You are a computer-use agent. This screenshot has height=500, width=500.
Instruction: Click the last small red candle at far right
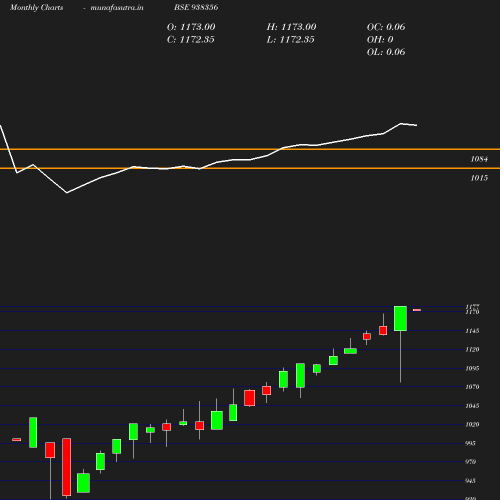click(x=417, y=310)
